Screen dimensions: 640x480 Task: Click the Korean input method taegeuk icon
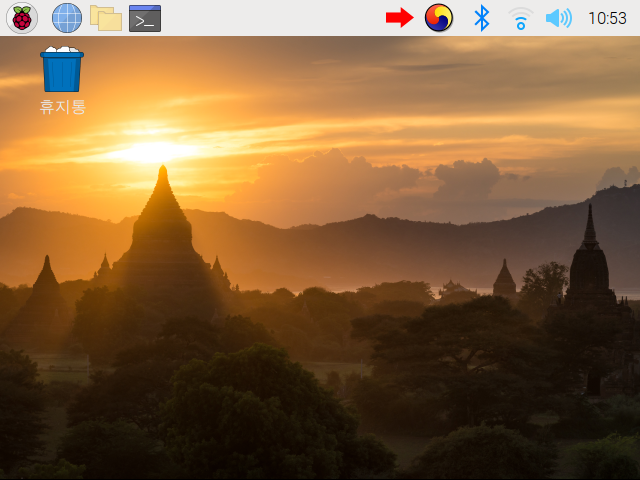[x=439, y=18]
